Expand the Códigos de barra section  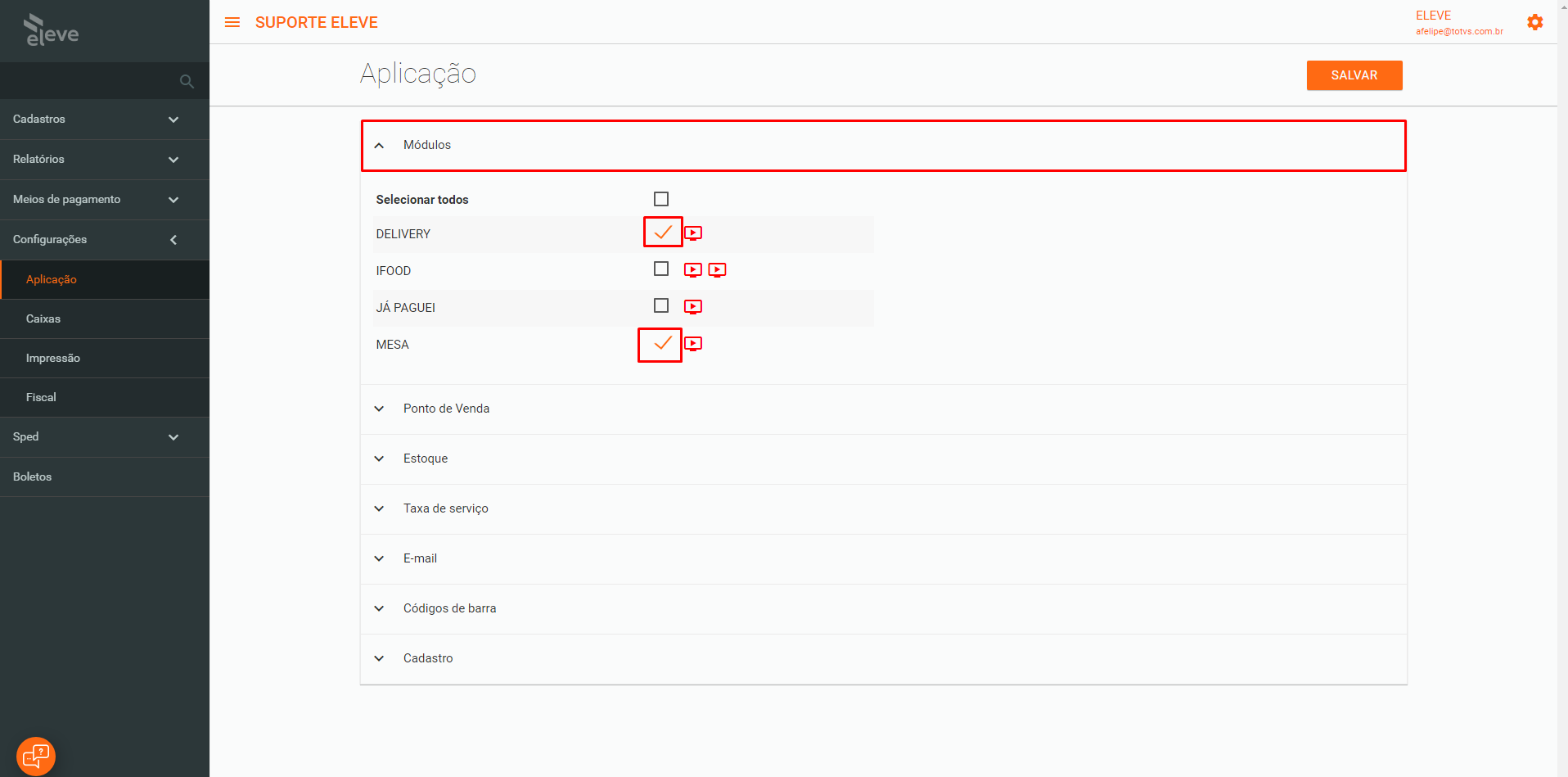pyautogui.click(x=884, y=608)
